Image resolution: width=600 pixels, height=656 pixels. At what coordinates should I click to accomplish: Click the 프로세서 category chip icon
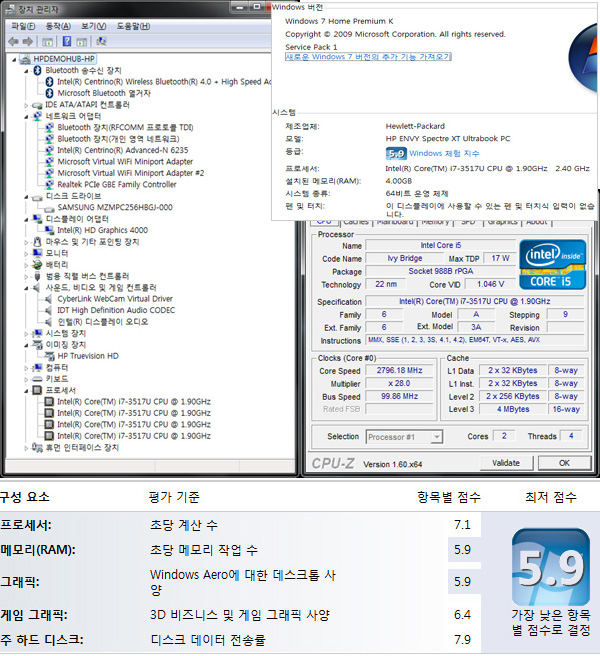pos(37,390)
